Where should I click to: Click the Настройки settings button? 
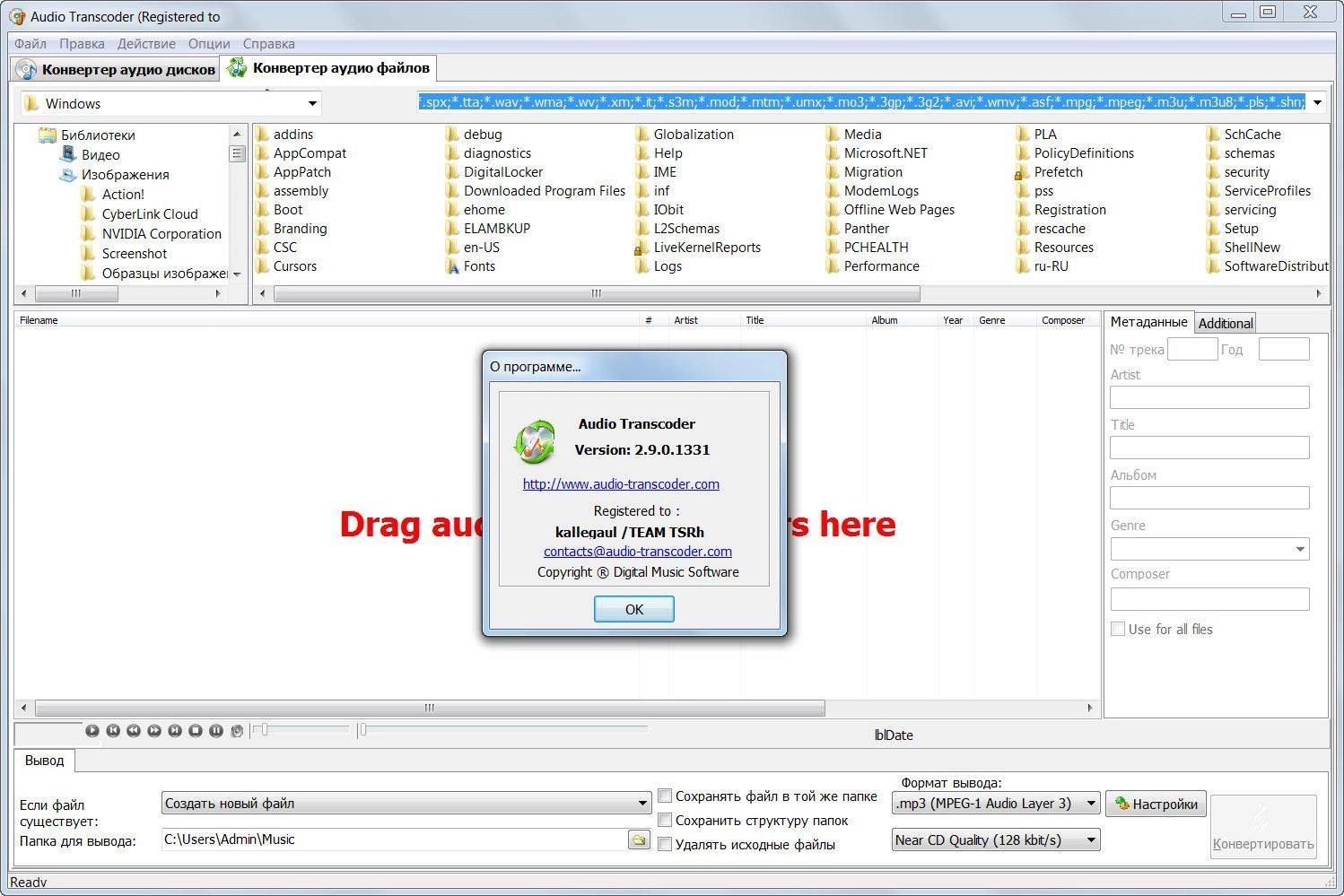point(1156,804)
